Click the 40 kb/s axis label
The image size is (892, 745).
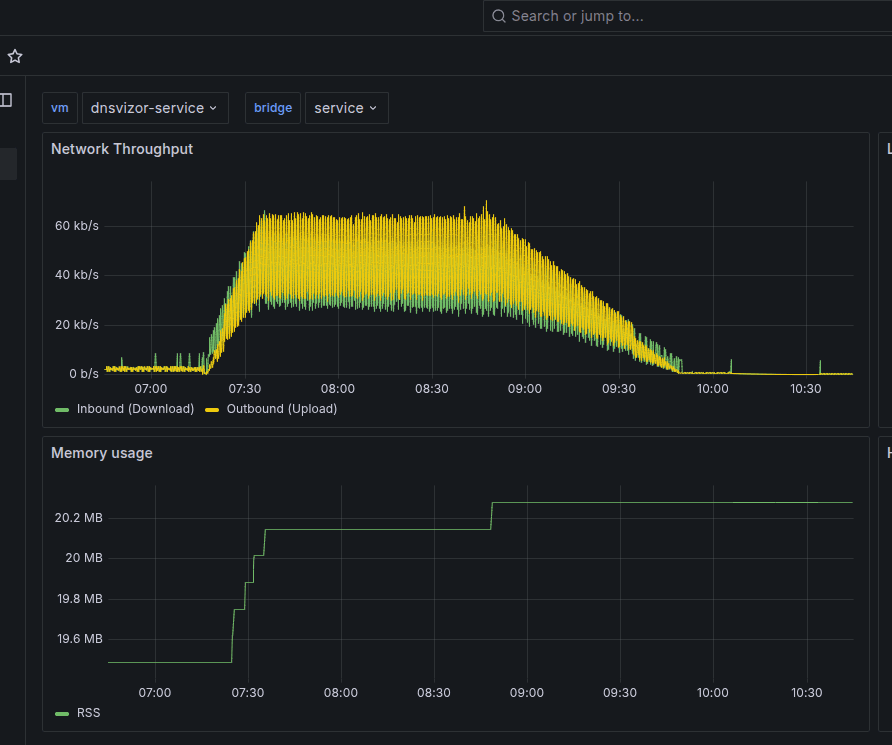tap(77, 275)
